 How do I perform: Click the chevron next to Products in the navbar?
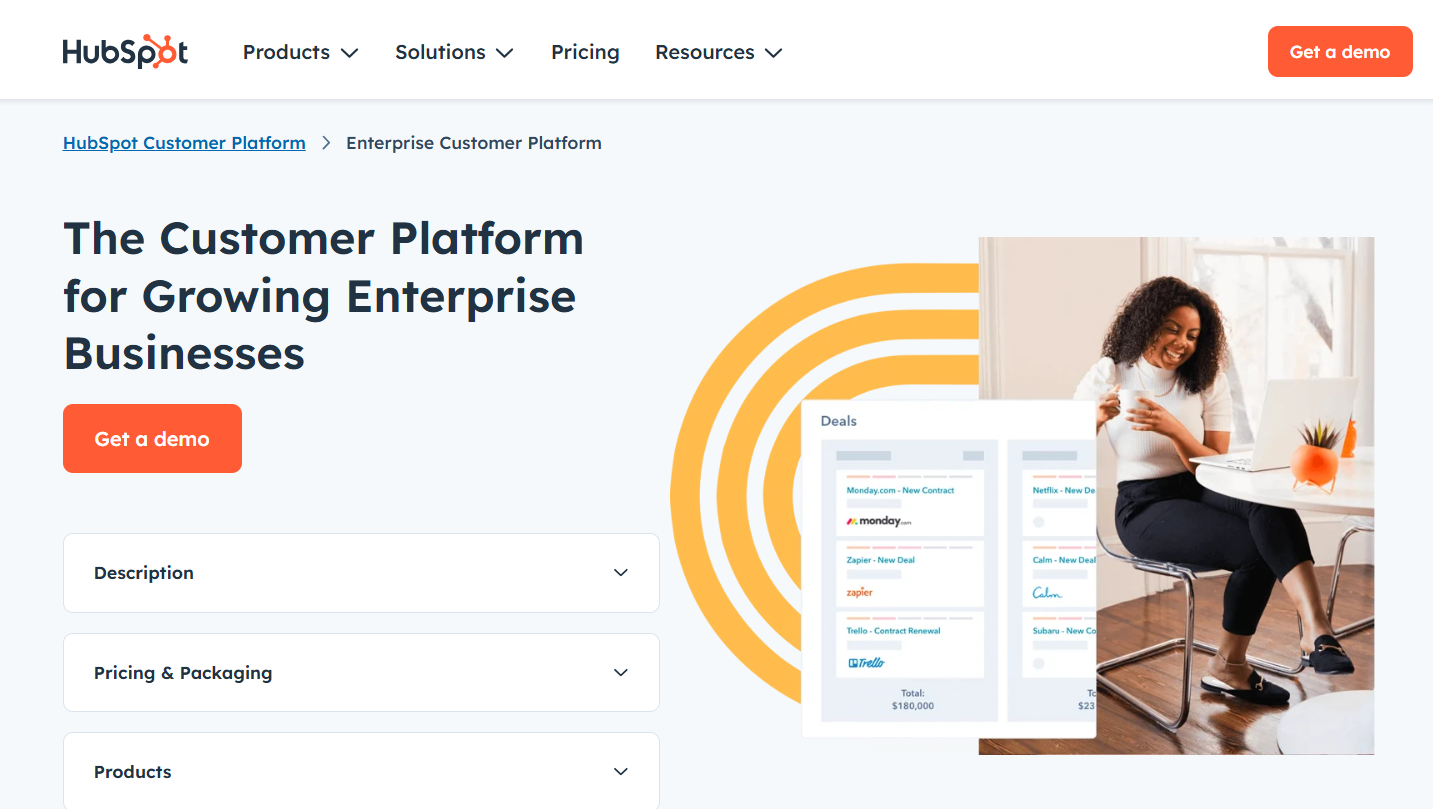pyautogui.click(x=349, y=53)
